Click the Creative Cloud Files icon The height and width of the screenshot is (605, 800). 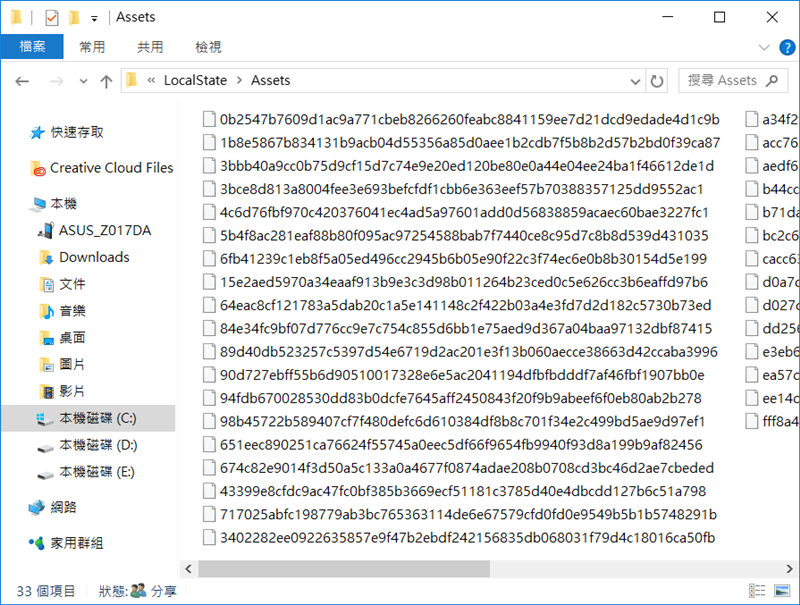tap(38, 168)
